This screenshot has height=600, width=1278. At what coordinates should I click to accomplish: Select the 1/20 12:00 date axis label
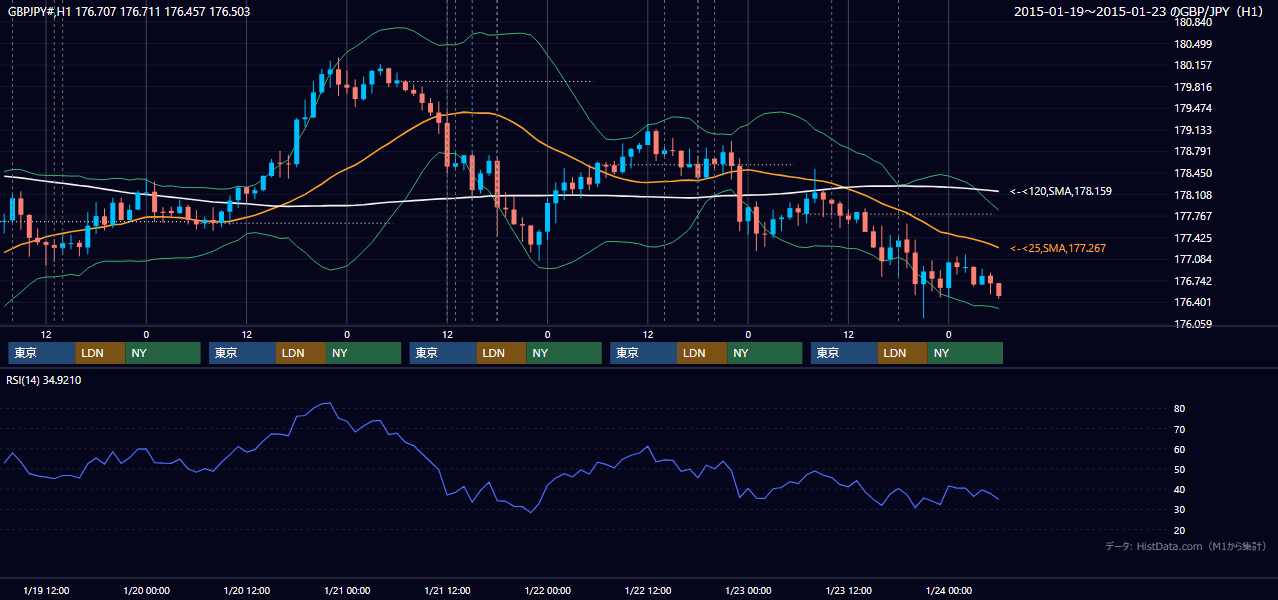point(246,590)
